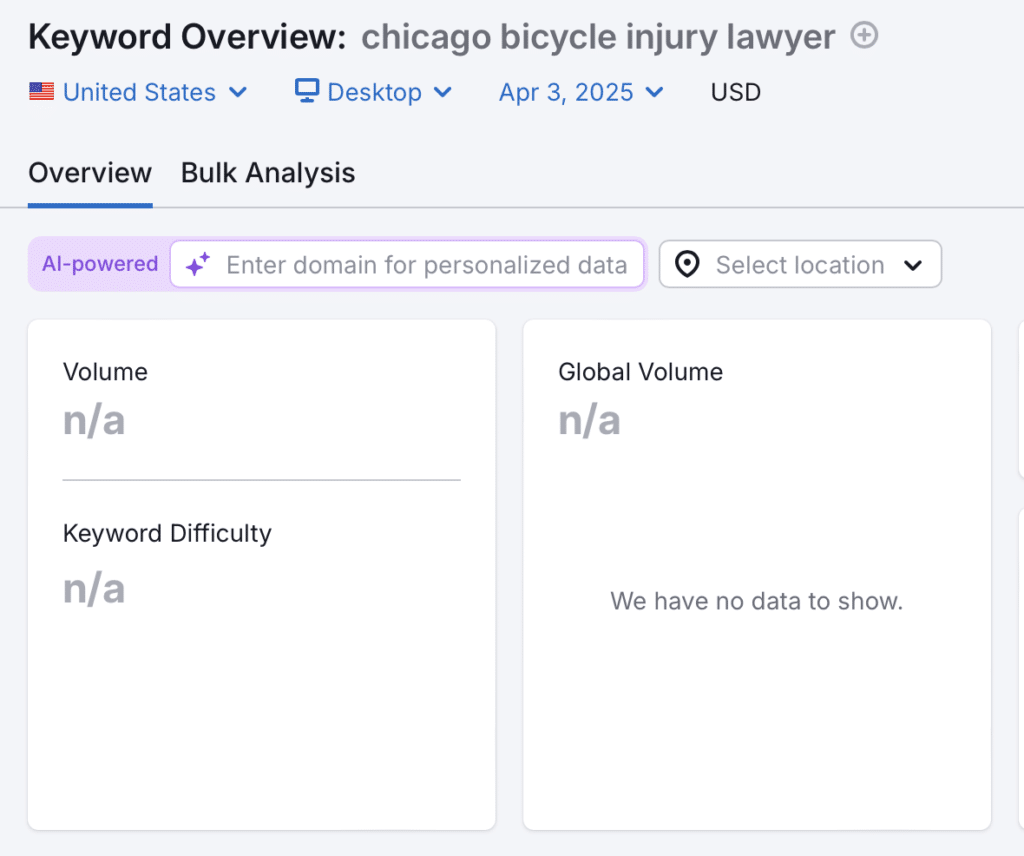Open the Select location dropdown arrow
The height and width of the screenshot is (856, 1024).
pos(912,265)
